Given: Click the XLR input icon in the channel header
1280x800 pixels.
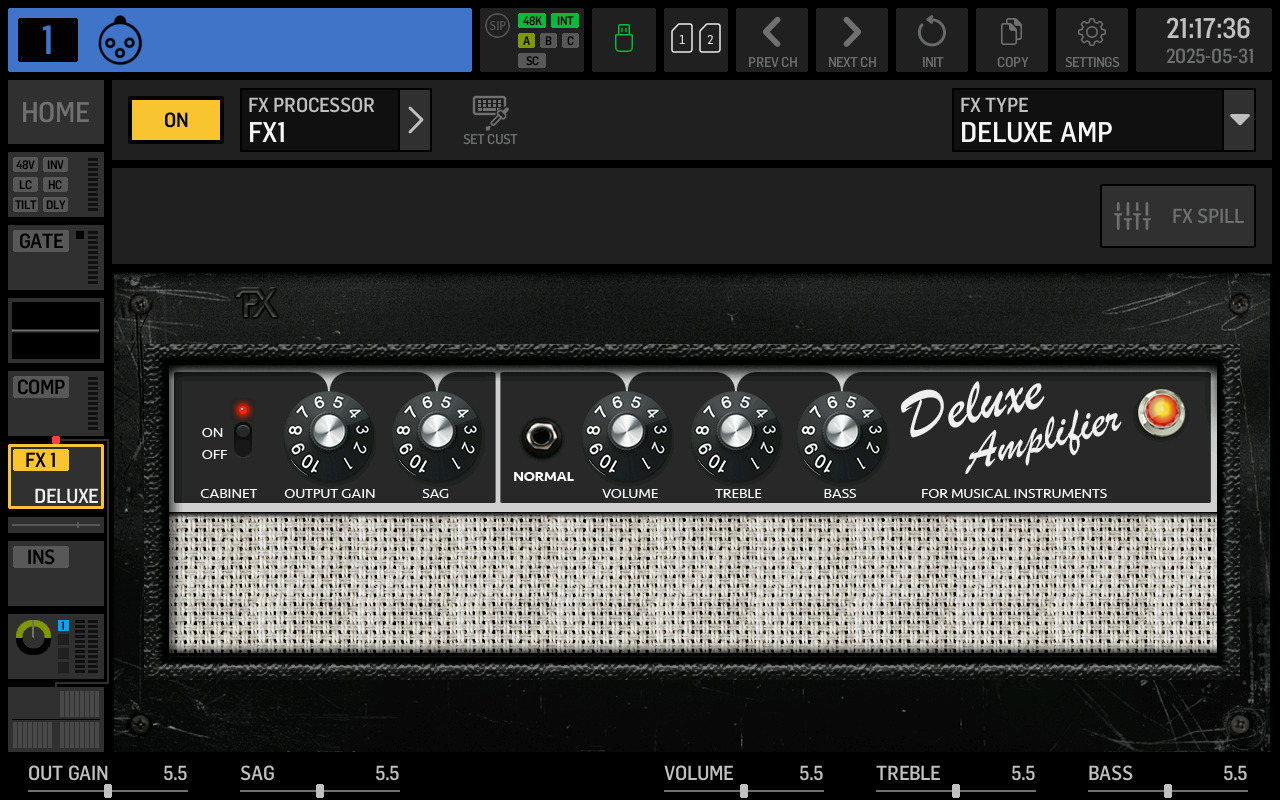Looking at the screenshot, I should [120, 40].
